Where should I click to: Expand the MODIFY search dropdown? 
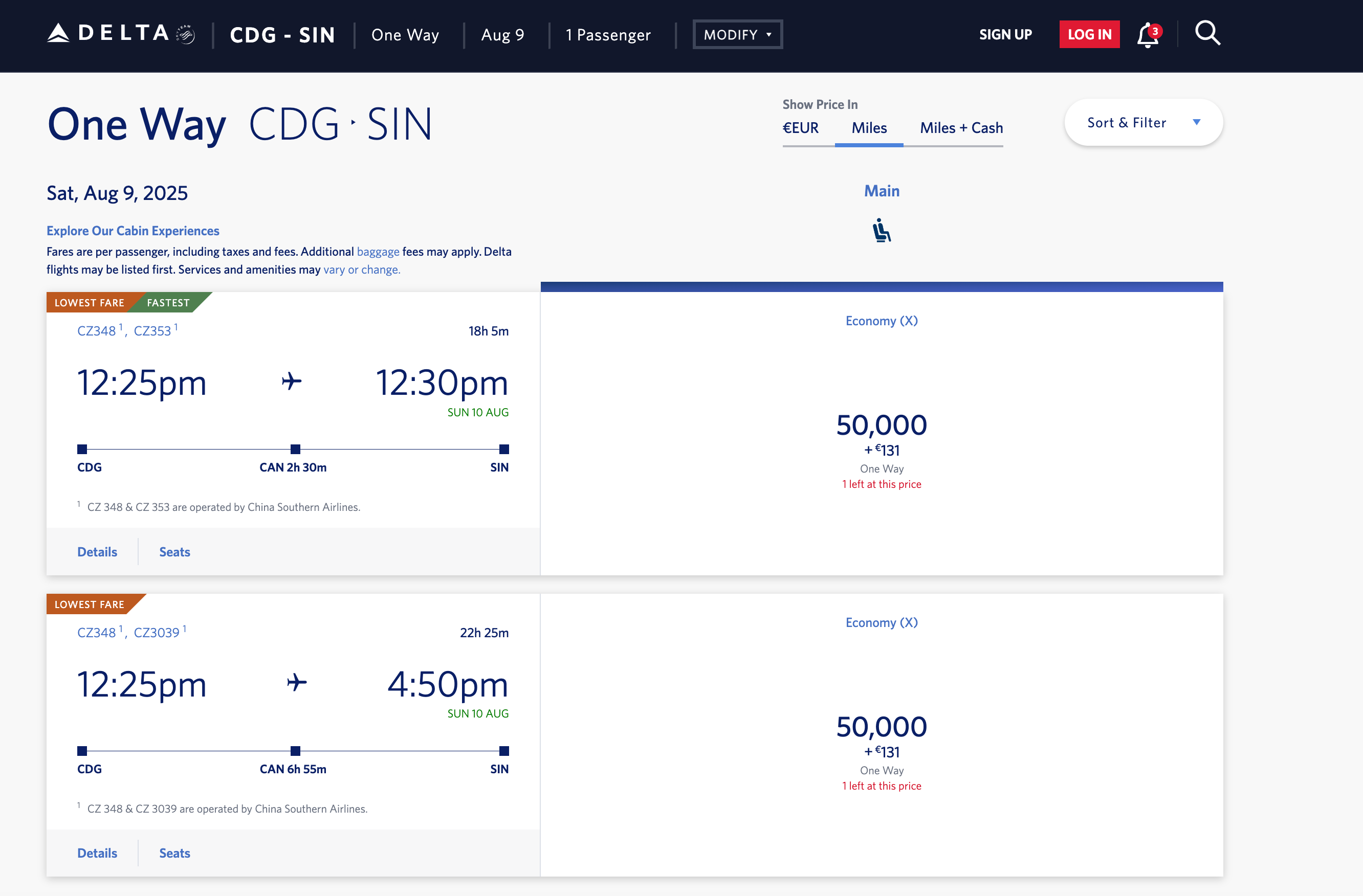coord(738,34)
